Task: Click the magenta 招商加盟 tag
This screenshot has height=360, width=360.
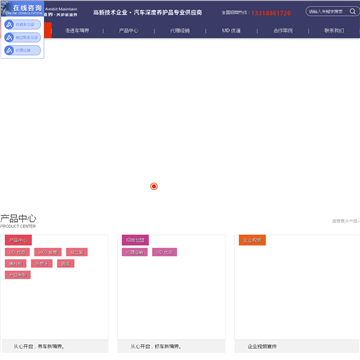Action: [x=135, y=240]
